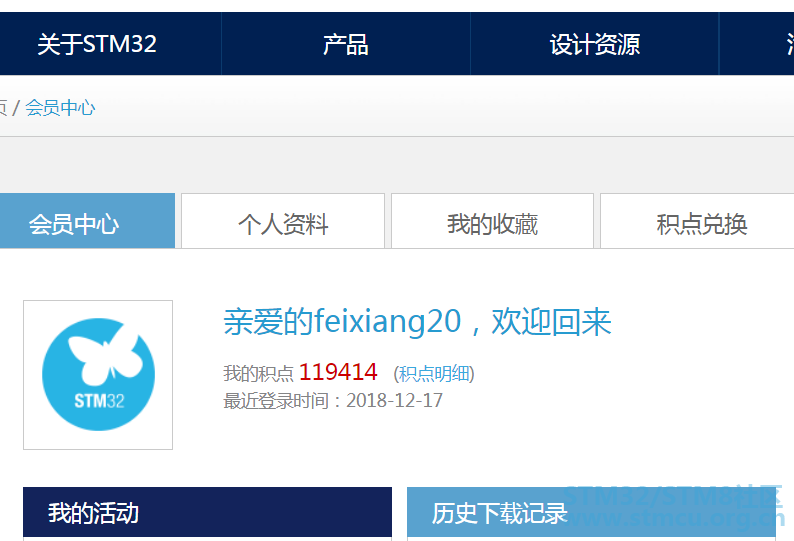
Task: Click the 最近登录时间 label
Action: tap(276, 401)
